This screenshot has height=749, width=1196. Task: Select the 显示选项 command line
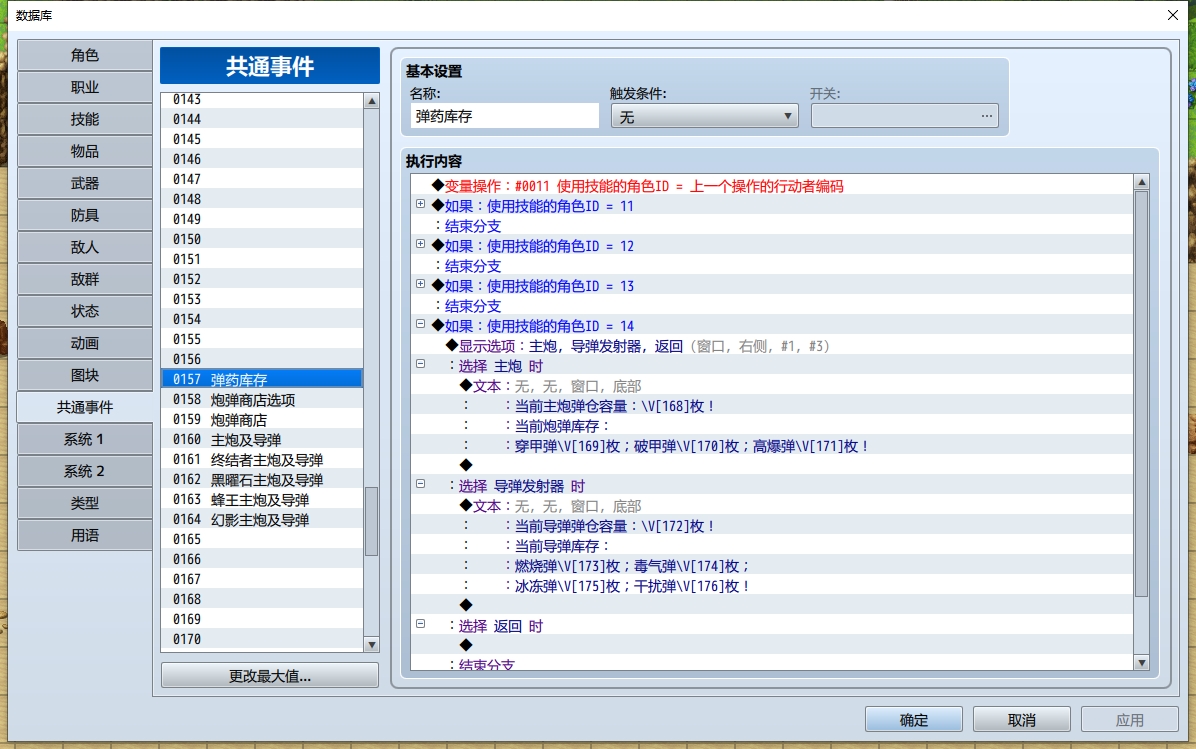click(x=771, y=346)
